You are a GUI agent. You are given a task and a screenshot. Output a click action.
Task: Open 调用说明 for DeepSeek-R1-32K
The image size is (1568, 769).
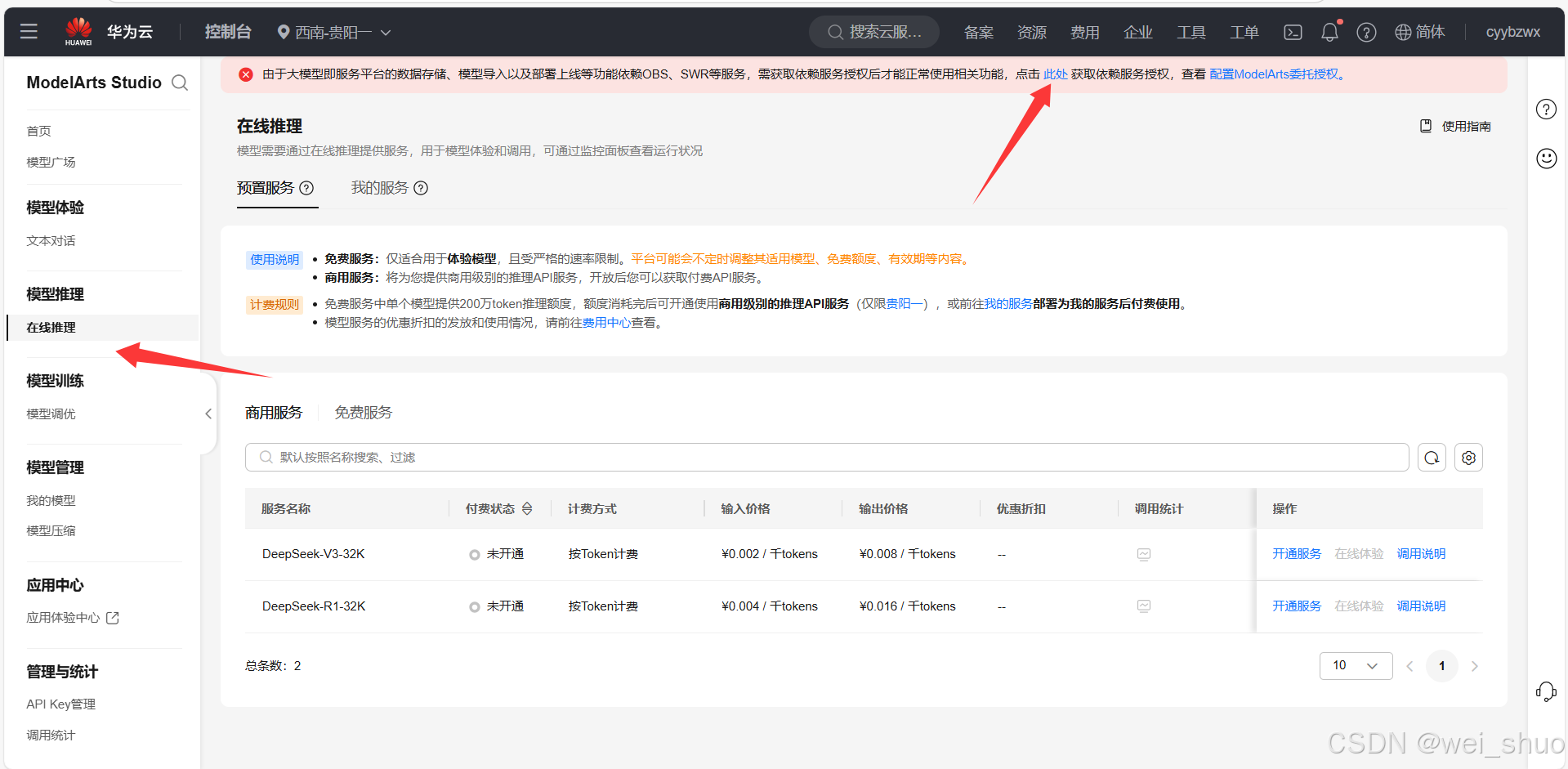1421,606
